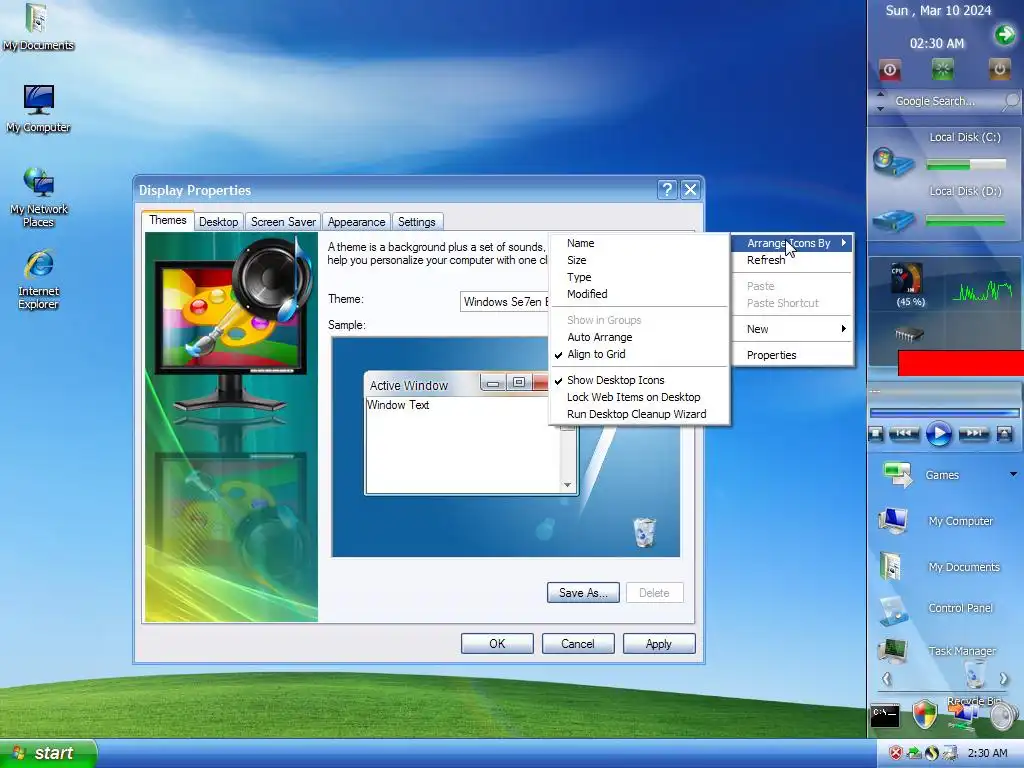Arrange icons by Type
Screen dimensions: 1024x768
point(639,277)
